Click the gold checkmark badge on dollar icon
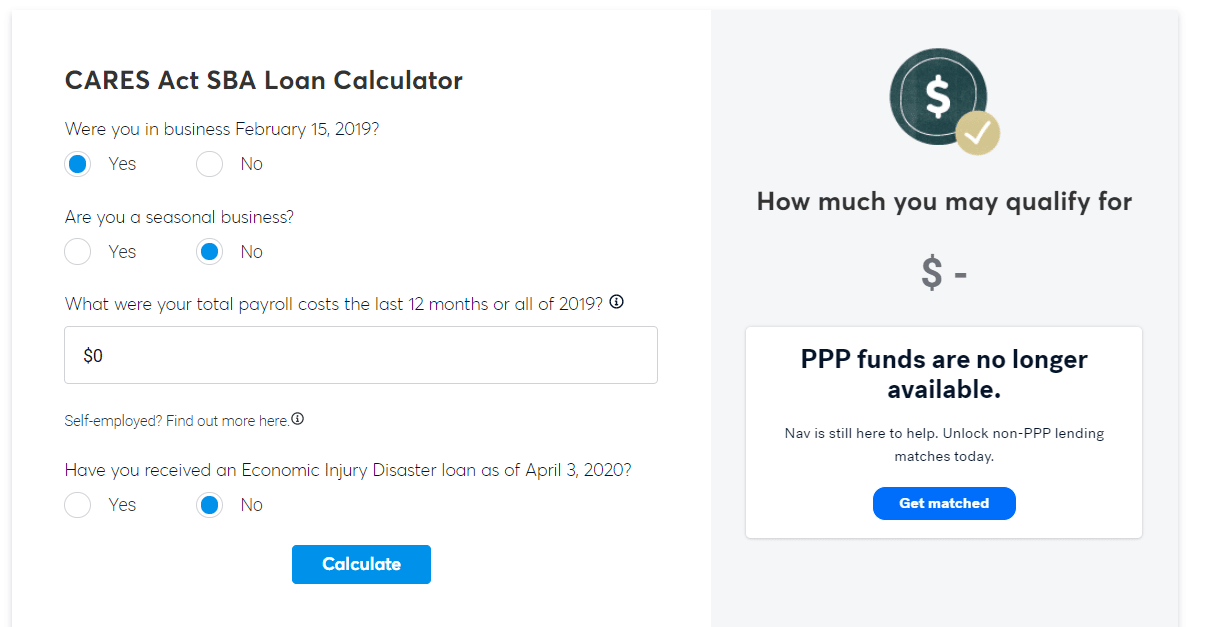Image resolution: width=1217 pixels, height=627 pixels. tap(977, 132)
